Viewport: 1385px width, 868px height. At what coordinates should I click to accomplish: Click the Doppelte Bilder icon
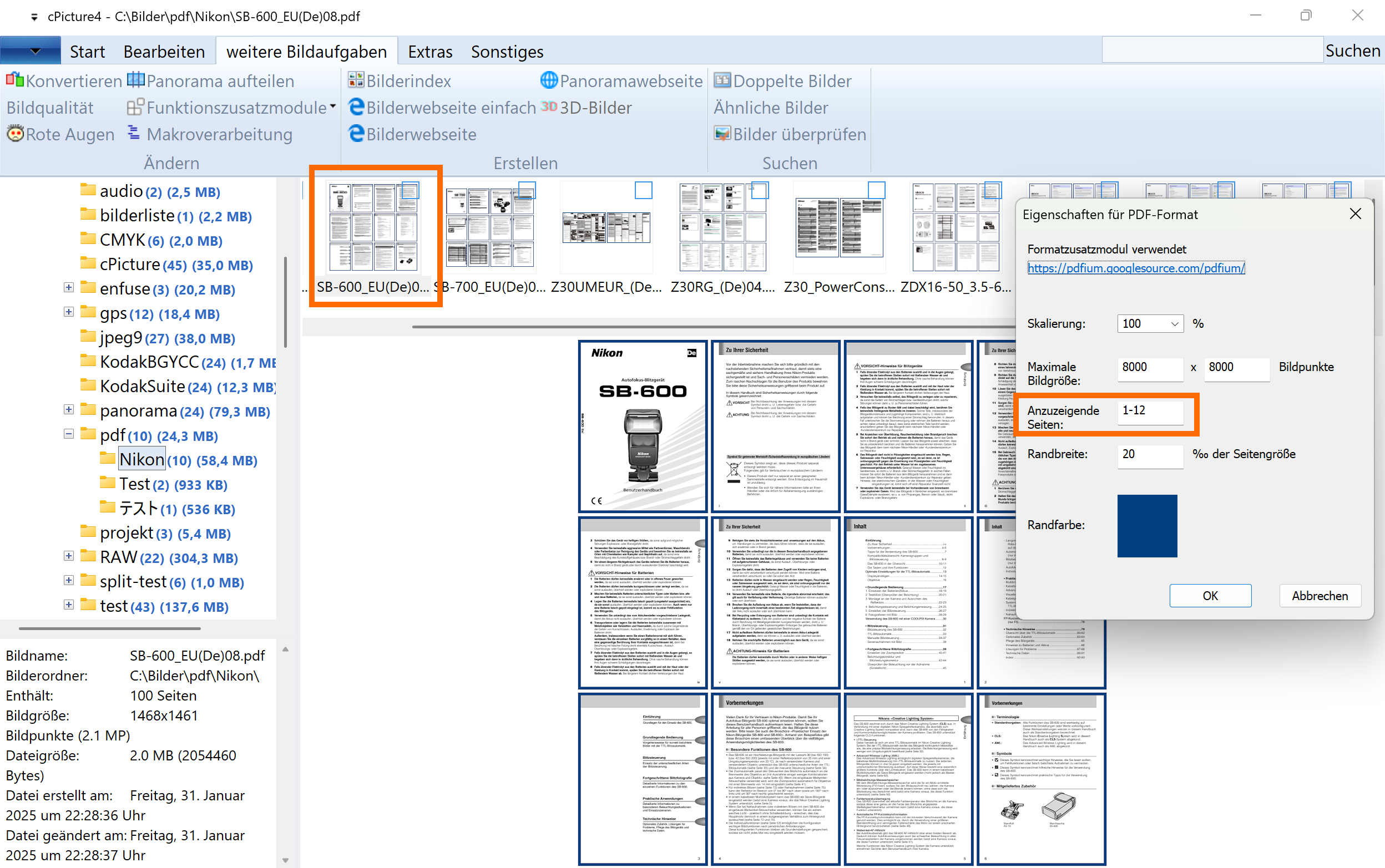722,80
